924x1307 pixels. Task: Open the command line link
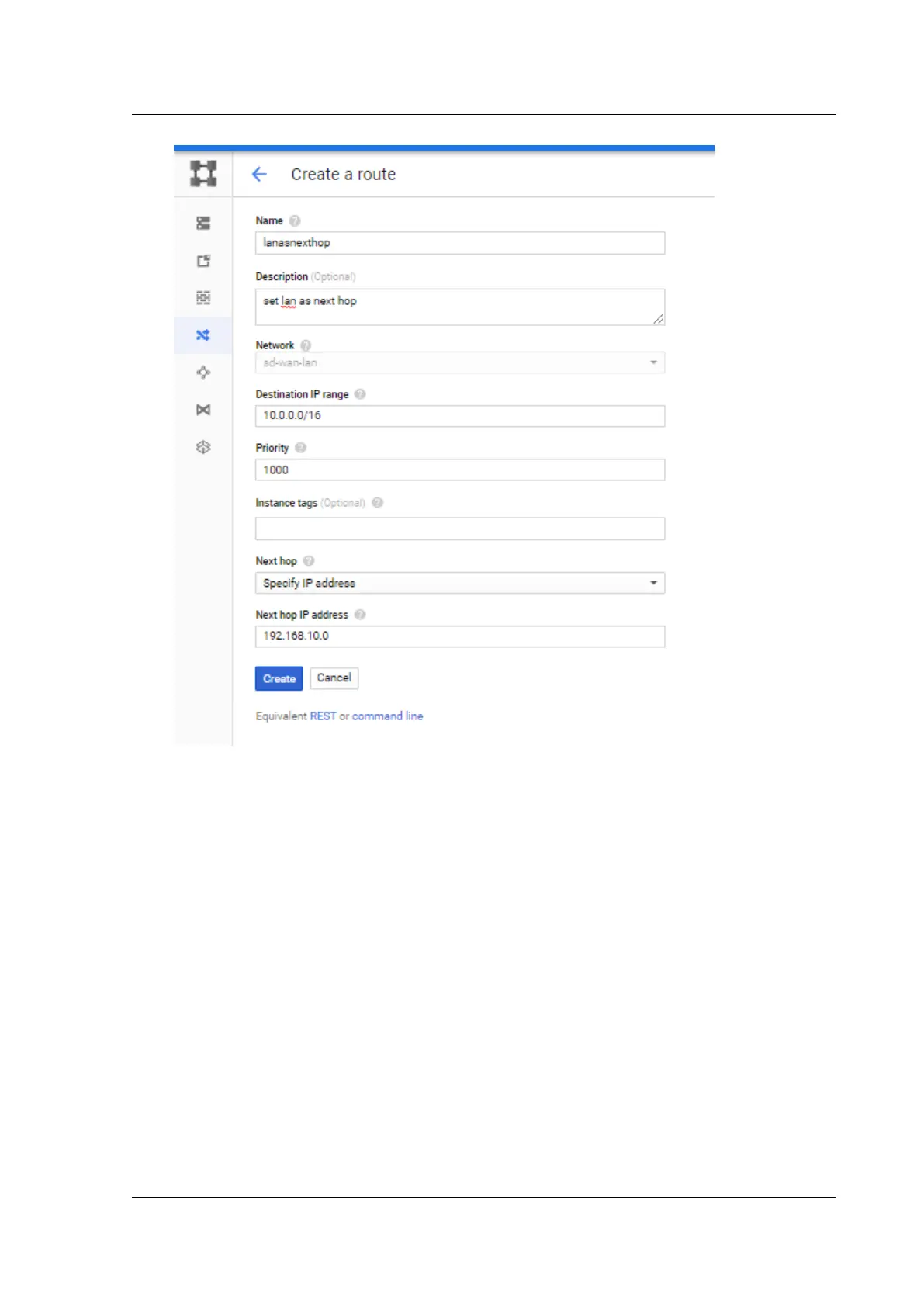(388, 716)
